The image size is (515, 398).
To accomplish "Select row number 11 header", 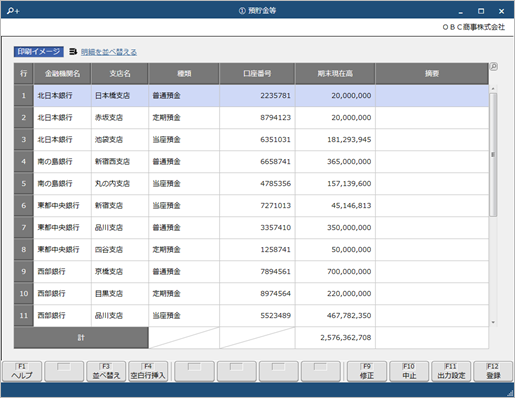I will pos(24,316).
